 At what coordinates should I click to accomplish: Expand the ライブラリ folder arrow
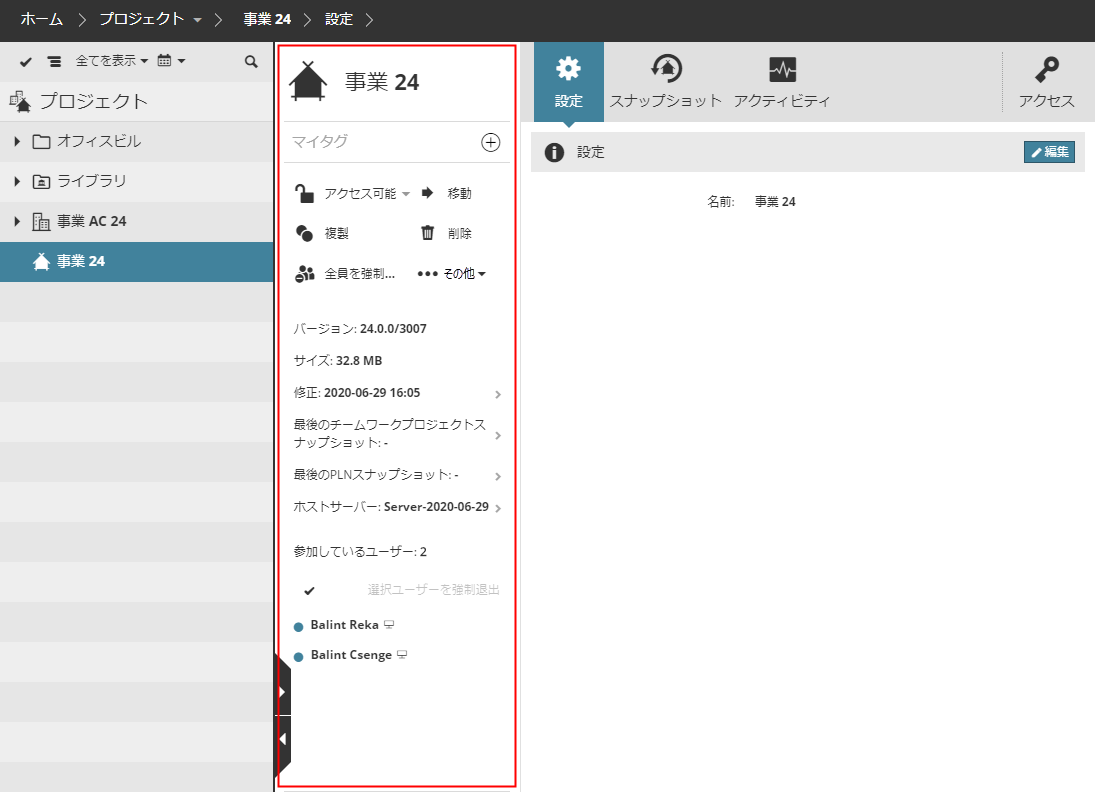pos(17,182)
